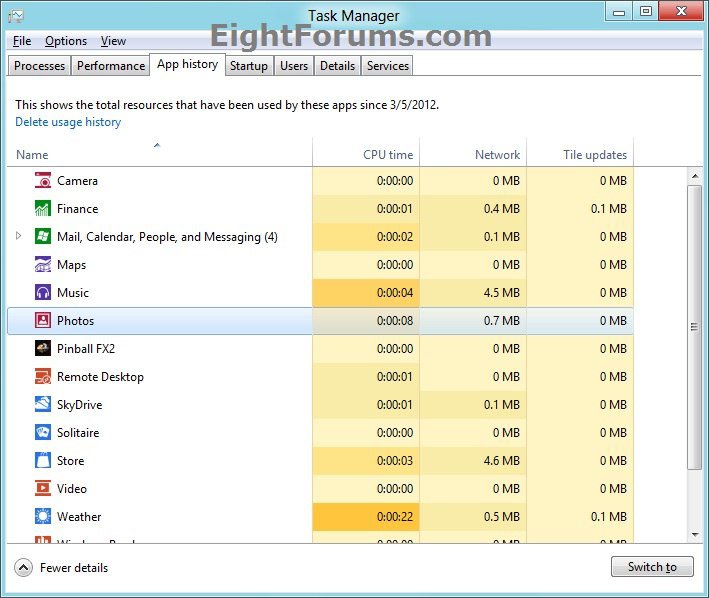709x598 pixels.
Task: Click the Store shopping bag icon
Action: pos(43,461)
